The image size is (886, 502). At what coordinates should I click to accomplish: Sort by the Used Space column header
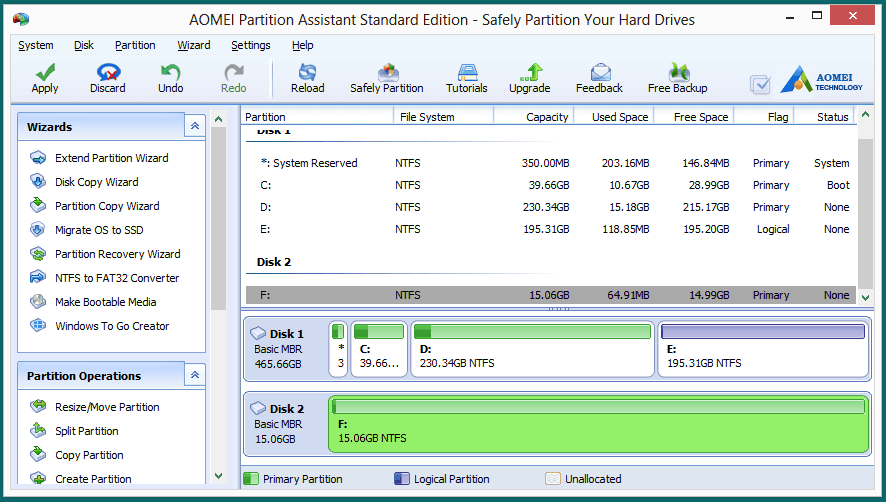[614, 116]
